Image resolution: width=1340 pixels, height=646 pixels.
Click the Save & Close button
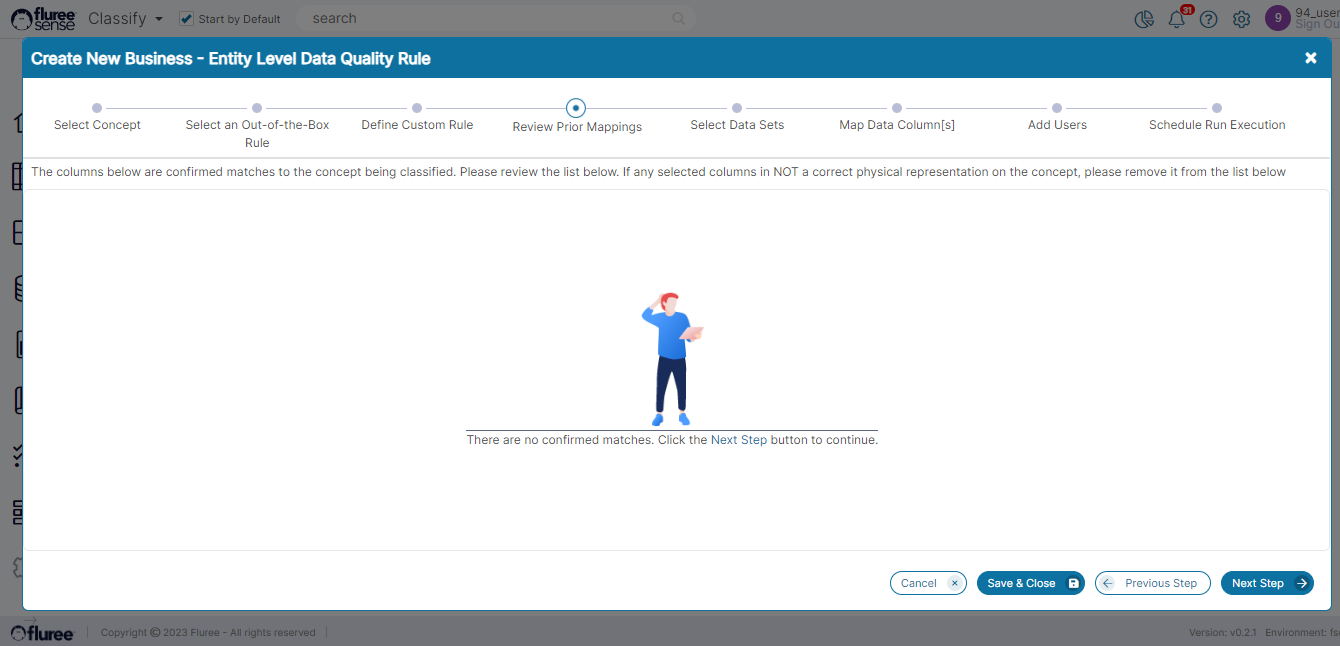[x=1030, y=583]
